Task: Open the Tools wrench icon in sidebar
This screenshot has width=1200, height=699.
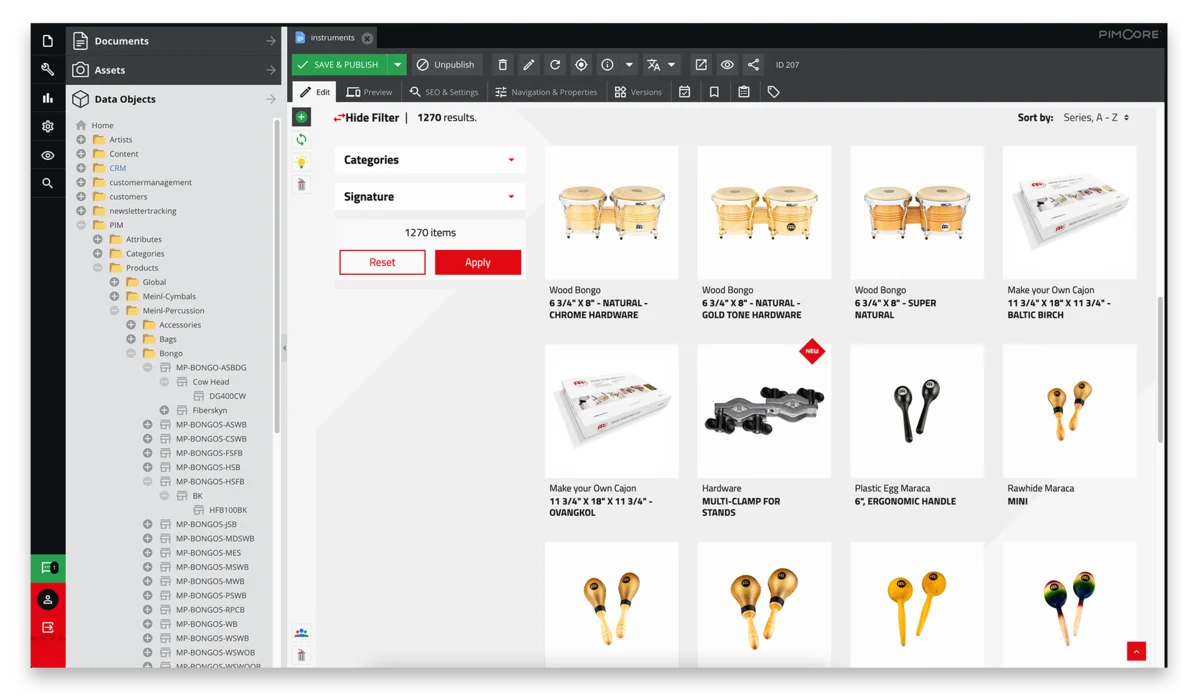Action: pyautogui.click(x=47, y=69)
